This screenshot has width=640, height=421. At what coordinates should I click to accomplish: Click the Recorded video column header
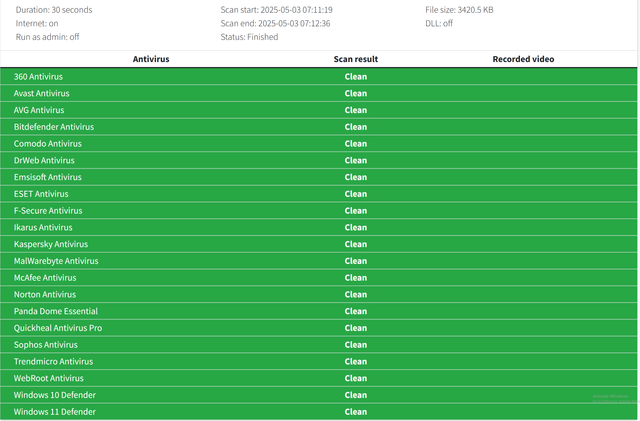pos(523,59)
